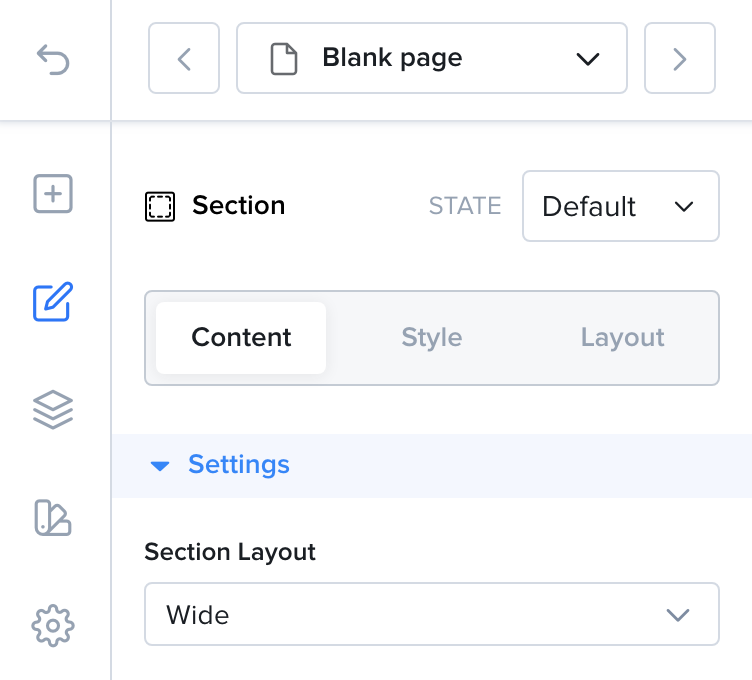Click the Settings header label
The height and width of the screenshot is (680, 752).
tap(239, 464)
